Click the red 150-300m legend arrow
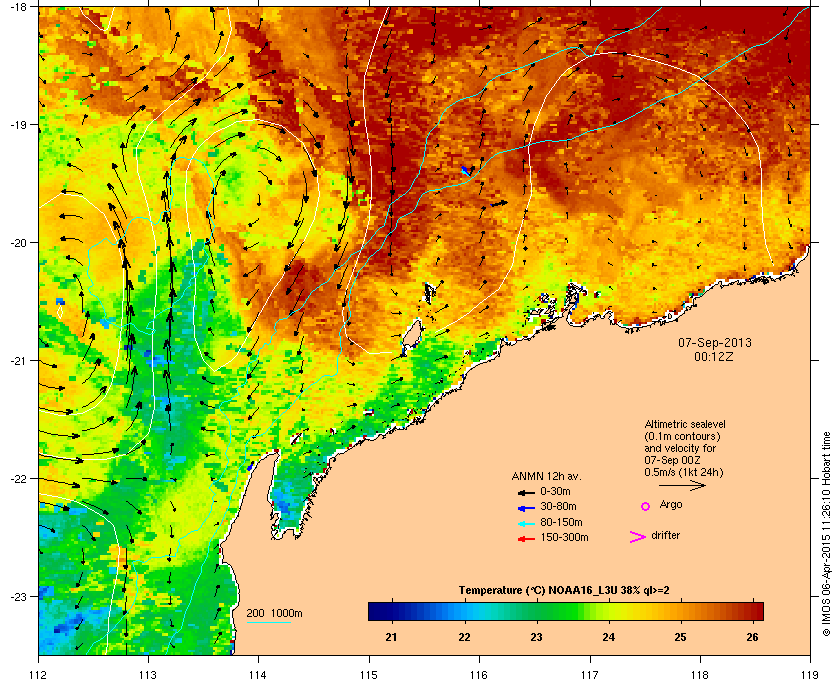The width and height of the screenshot is (840, 680). coord(526,539)
